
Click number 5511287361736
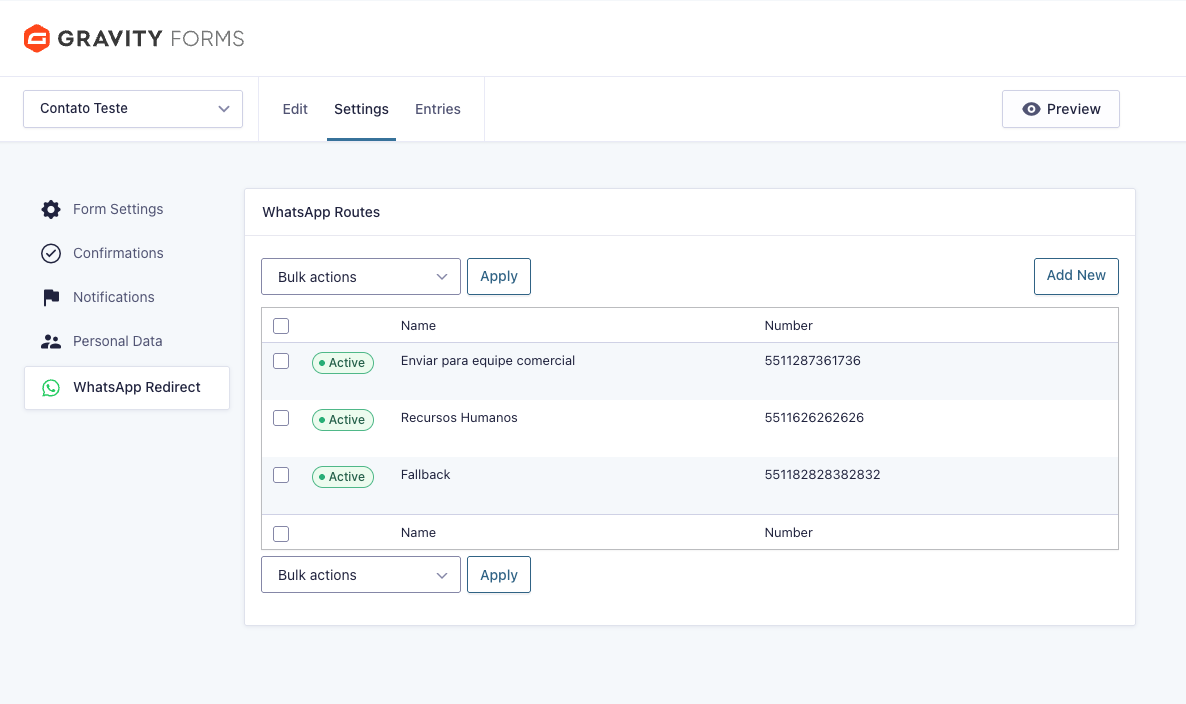click(x=812, y=361)
